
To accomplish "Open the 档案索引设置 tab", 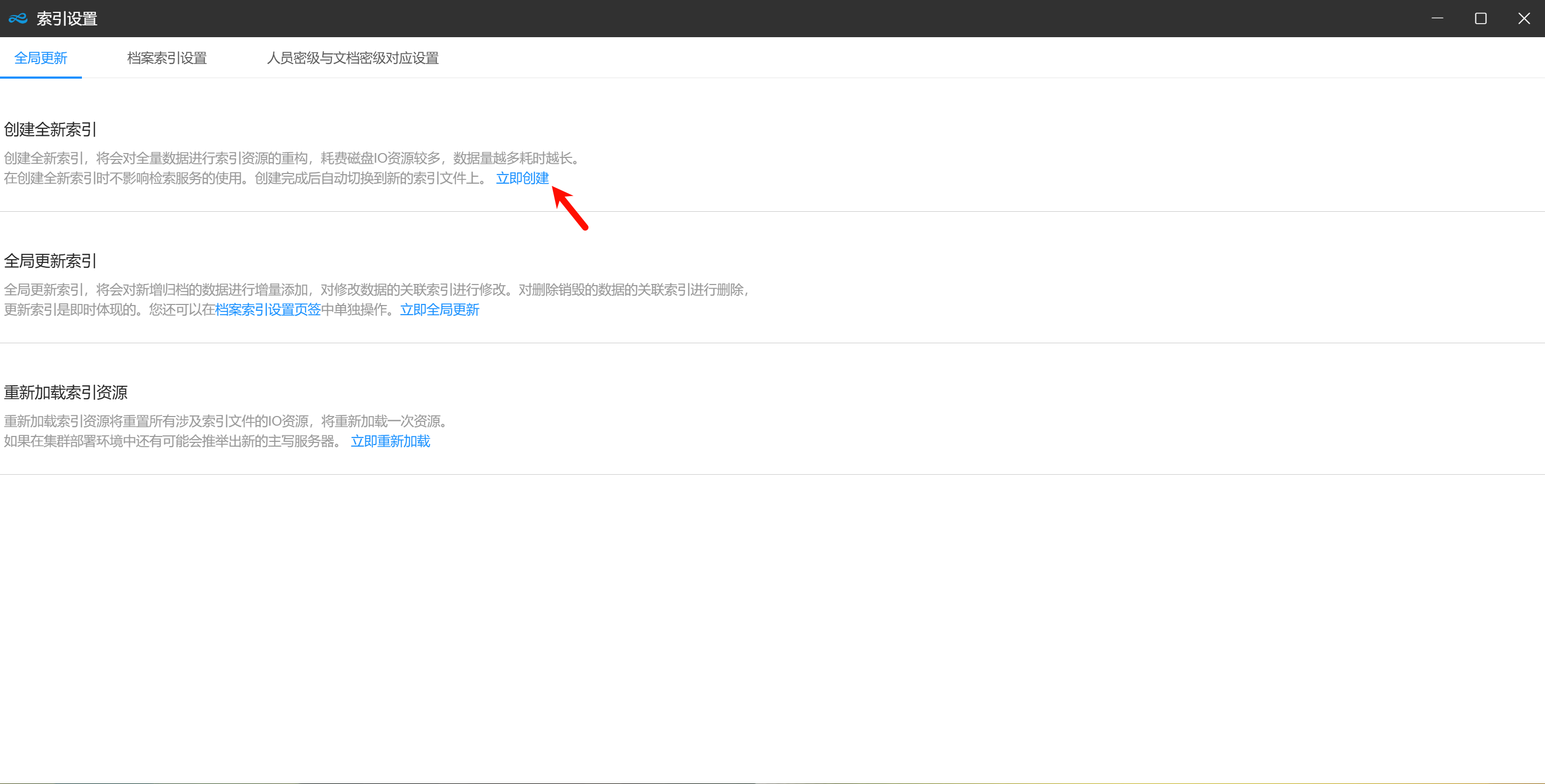I will coord(167,58).
